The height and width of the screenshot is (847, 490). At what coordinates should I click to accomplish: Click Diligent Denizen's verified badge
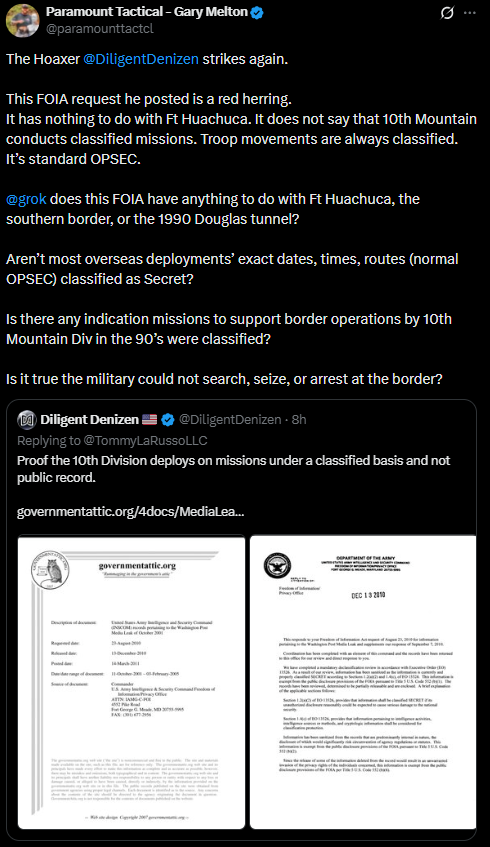[x=167, y=419]
